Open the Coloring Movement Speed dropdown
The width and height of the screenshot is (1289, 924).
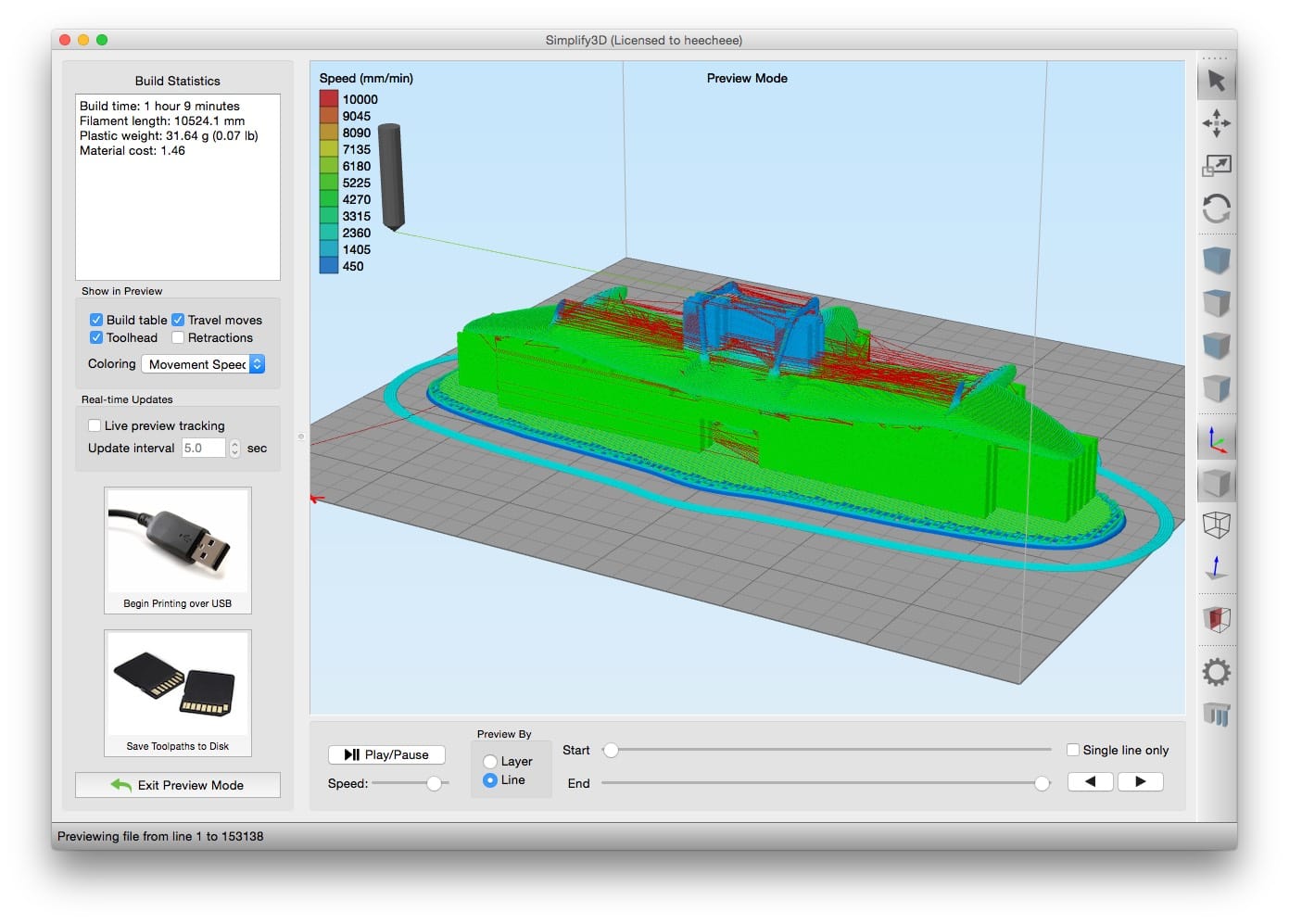[203, 364]
